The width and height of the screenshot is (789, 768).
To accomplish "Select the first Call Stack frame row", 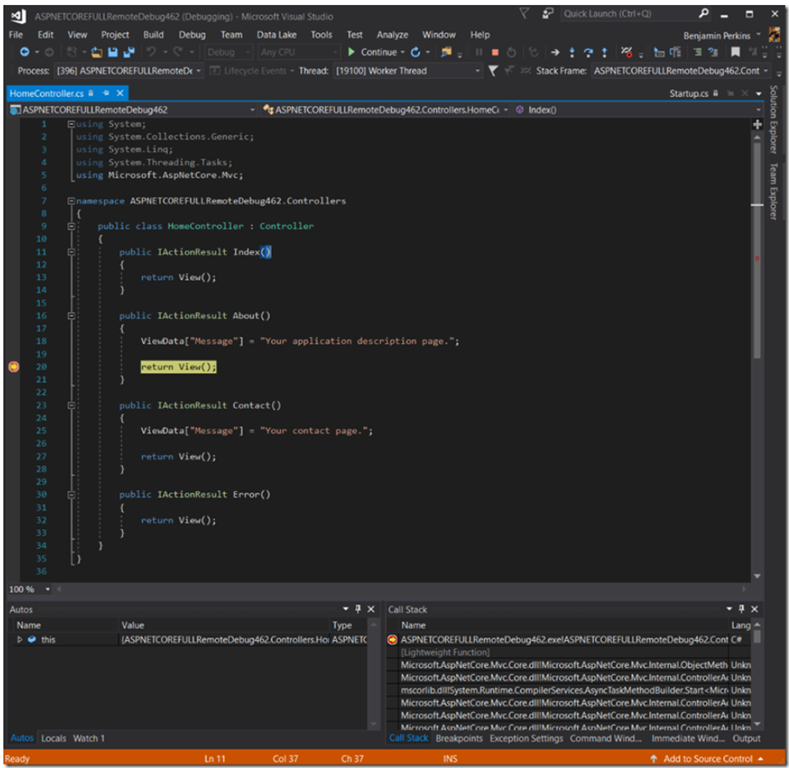I will (569, 640).
